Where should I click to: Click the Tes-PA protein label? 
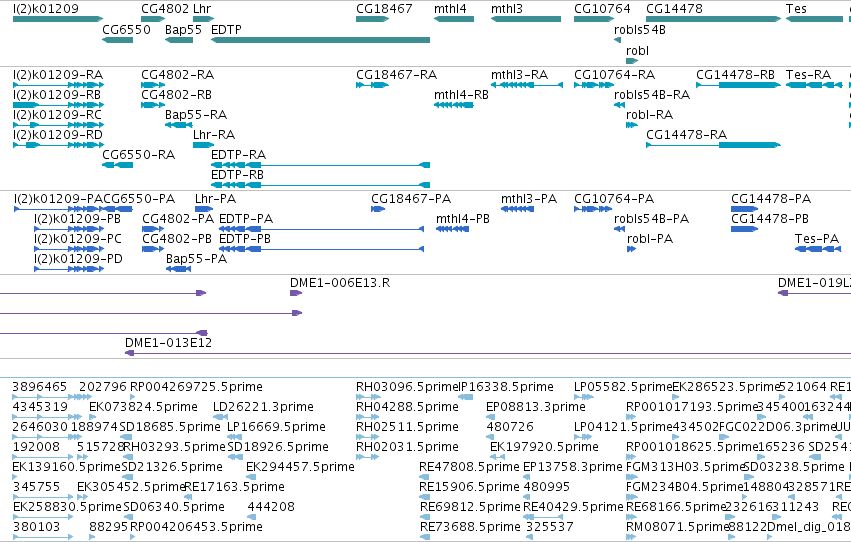coord(817,239)
